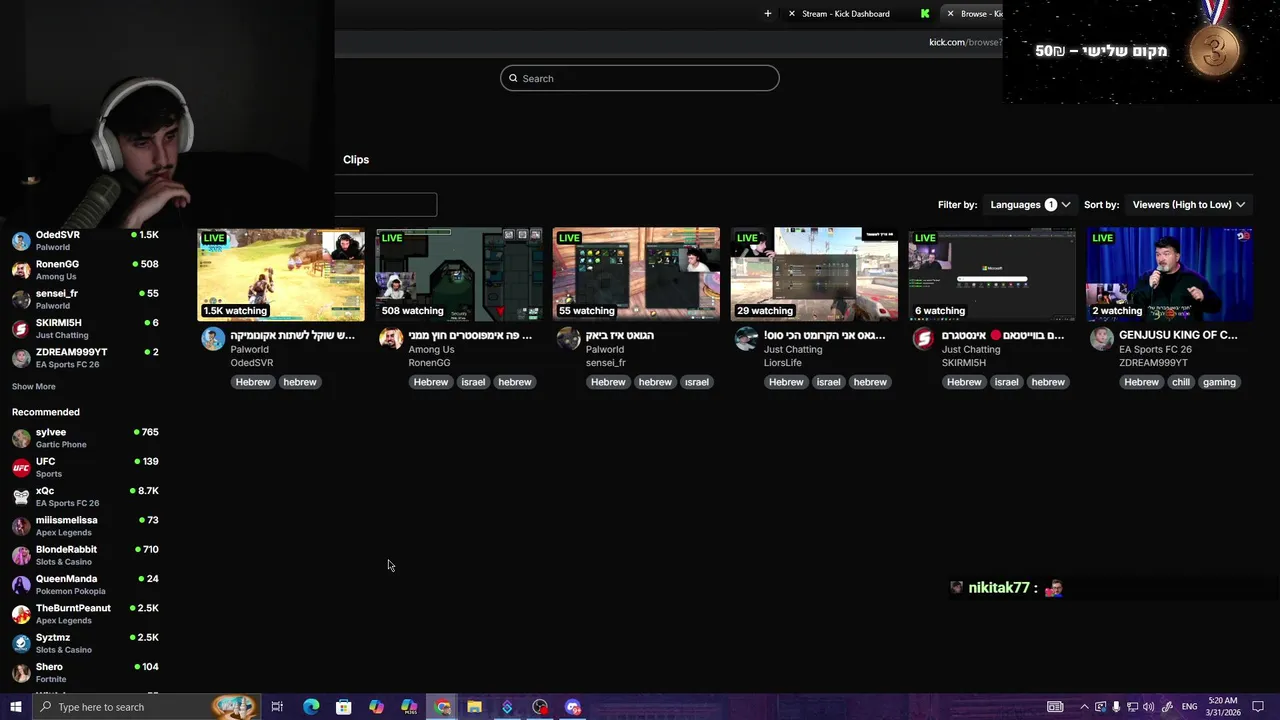
Task: Open SKIRMI5H avatar below stream card
Action: tap(924, 338)
